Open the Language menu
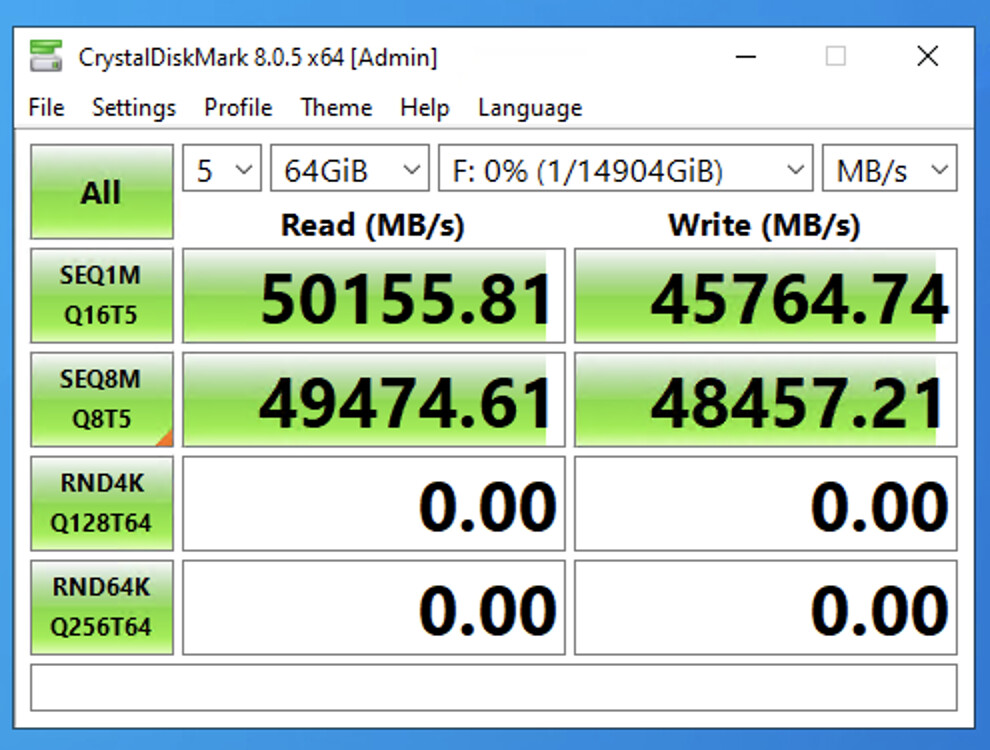This screenshot has width=990, height=750. [529, 108]
